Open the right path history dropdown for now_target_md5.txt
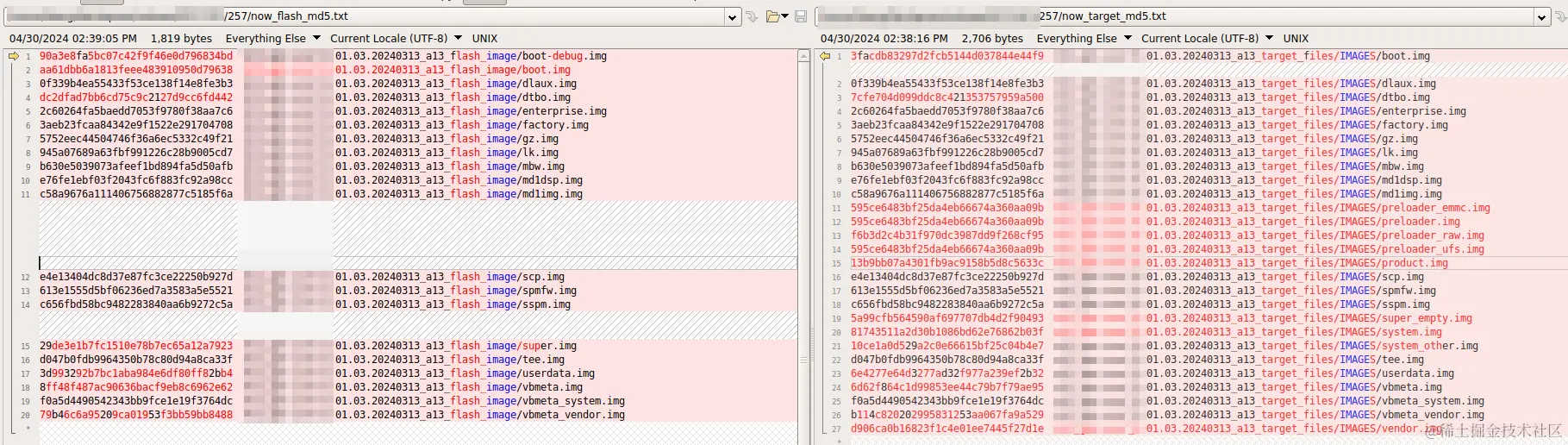This screenshot has width=1568, height=445. click(1542, 16)
